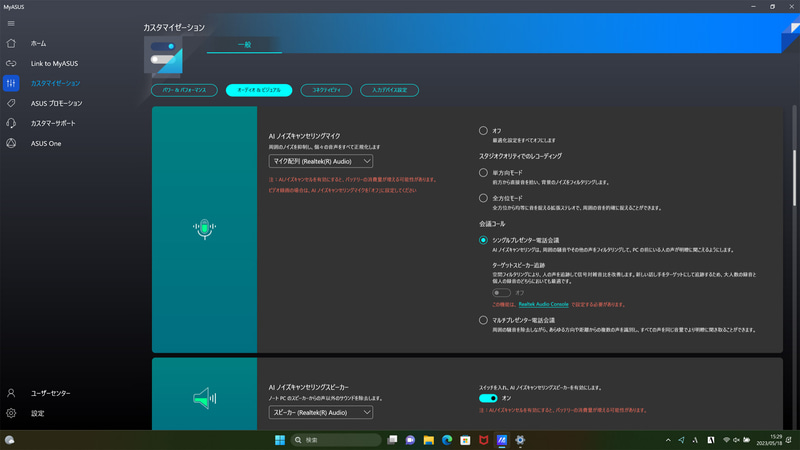Open the volume tray icon
The height and width of the screenshot is (450, 800).
pyautogui.click(x=736, y=440)
